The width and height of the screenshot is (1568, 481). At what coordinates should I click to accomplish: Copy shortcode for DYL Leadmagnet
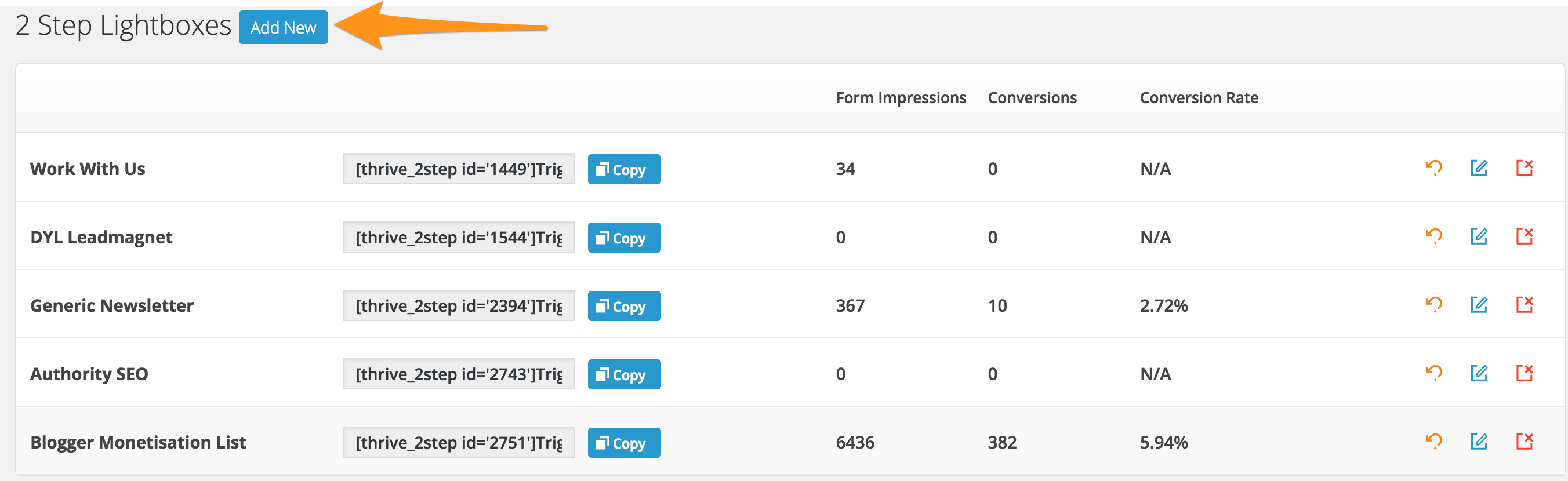pos(624,237)
